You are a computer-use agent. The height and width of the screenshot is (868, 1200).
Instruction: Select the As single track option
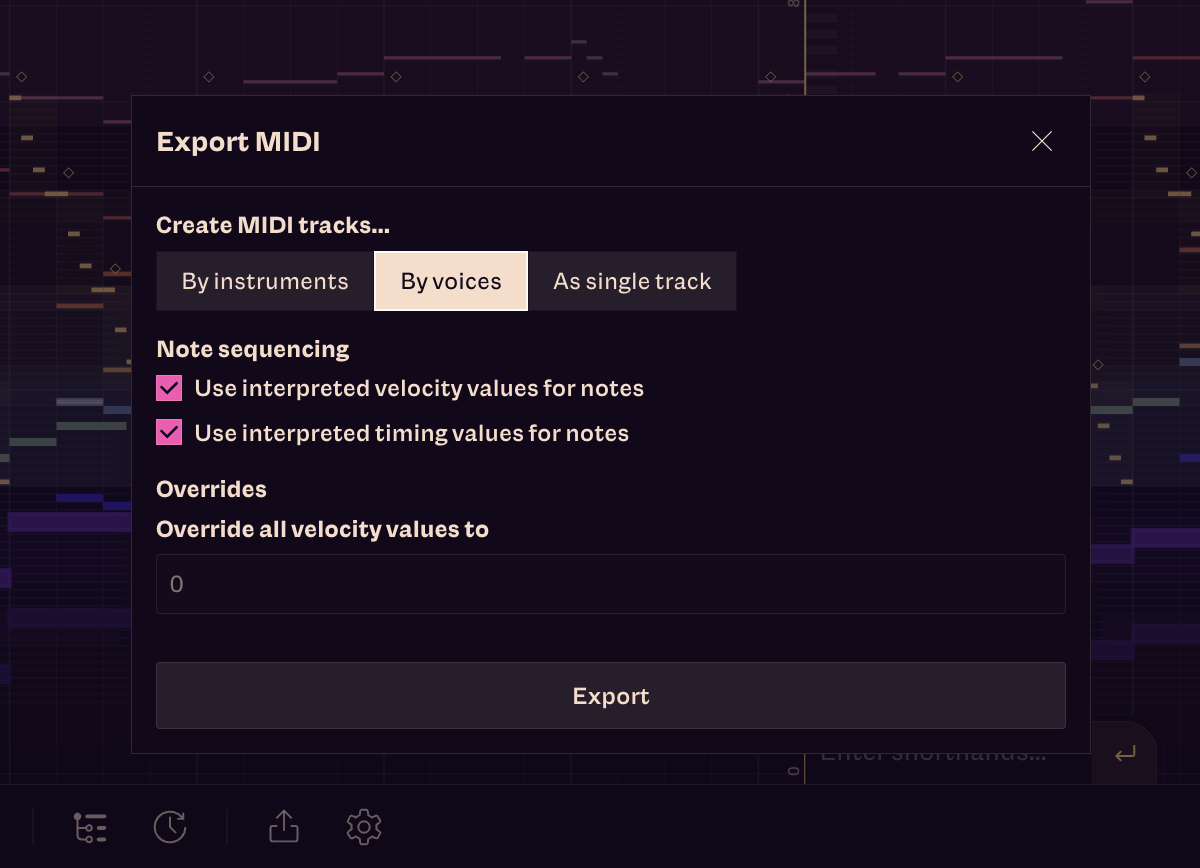(x=632, y=281)
